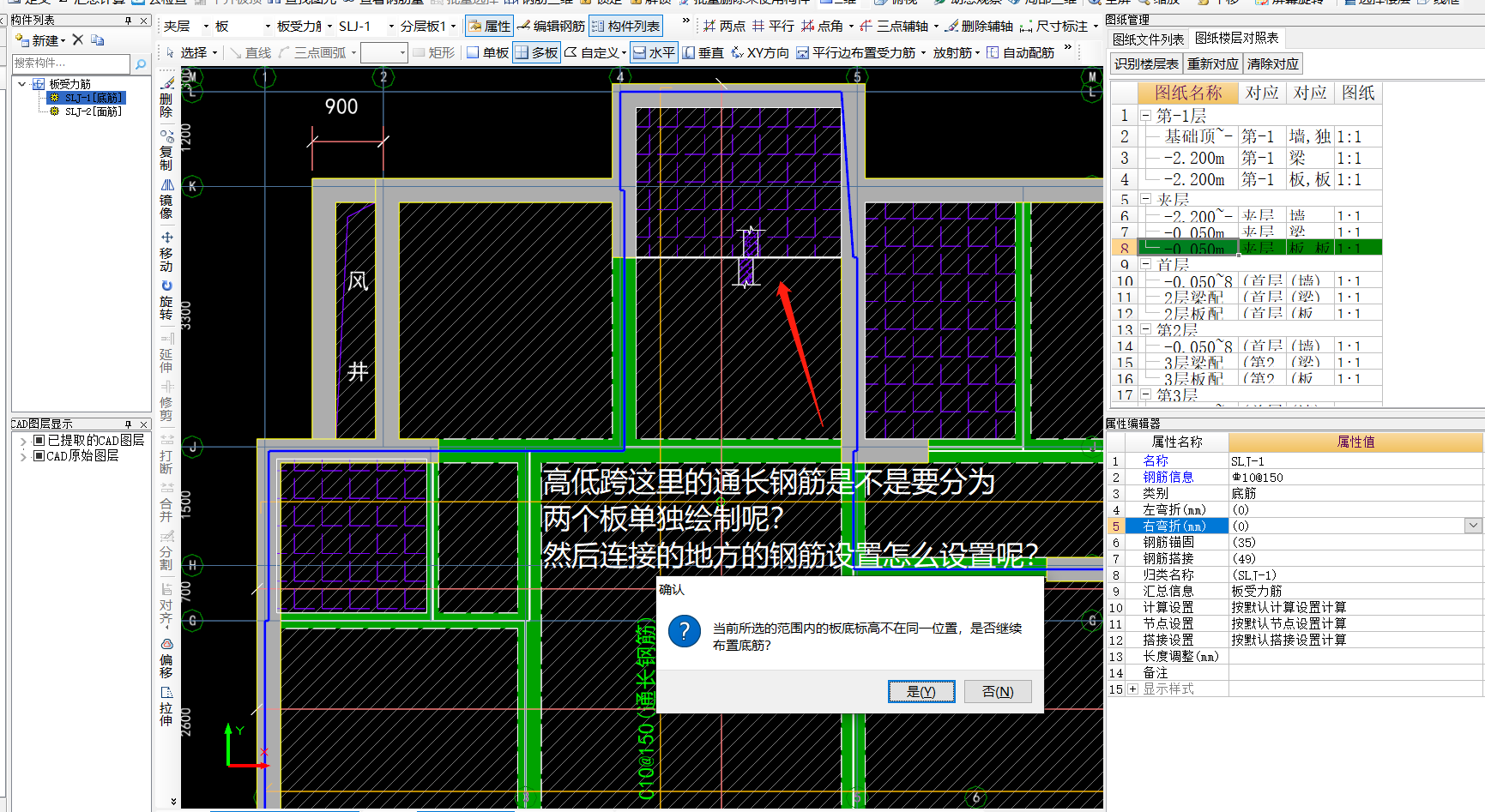Image resolution: width=1485 pixels, height=812 pixels.
Task: Click the 自动配筋 tool
Action: 1020,52
